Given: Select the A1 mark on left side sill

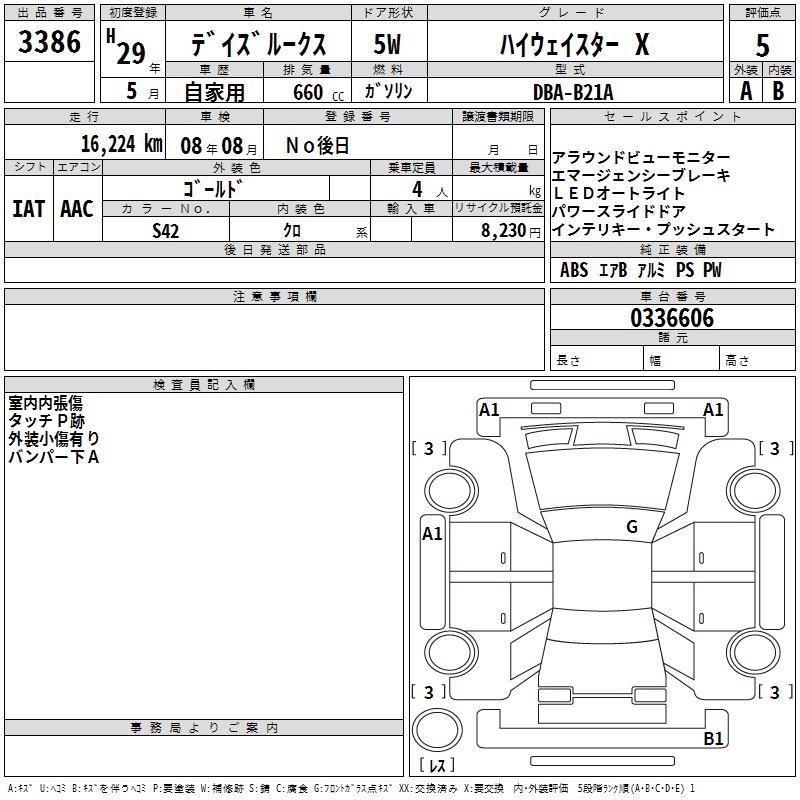Looking at the screenshot, I should 432,534.
